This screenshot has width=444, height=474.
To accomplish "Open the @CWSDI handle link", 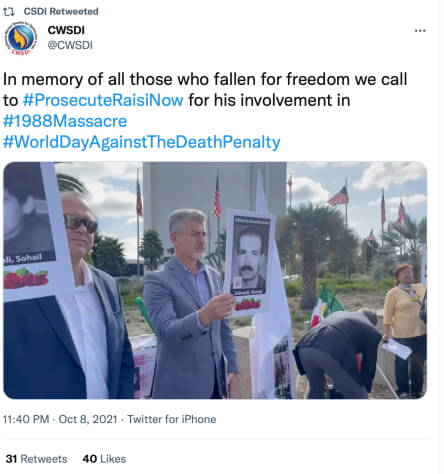I will pos(70,45).
